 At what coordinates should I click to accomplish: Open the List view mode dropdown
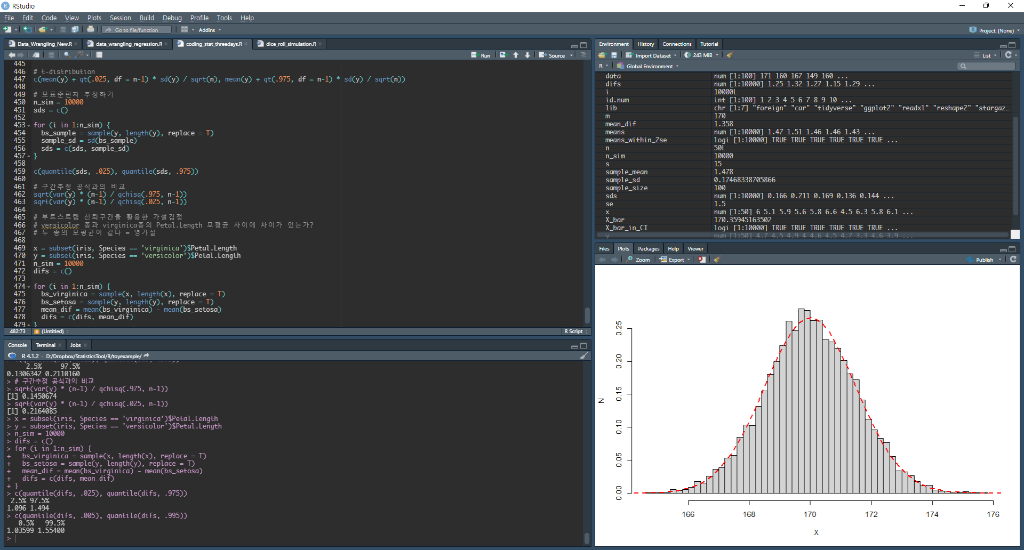[987, 56]
